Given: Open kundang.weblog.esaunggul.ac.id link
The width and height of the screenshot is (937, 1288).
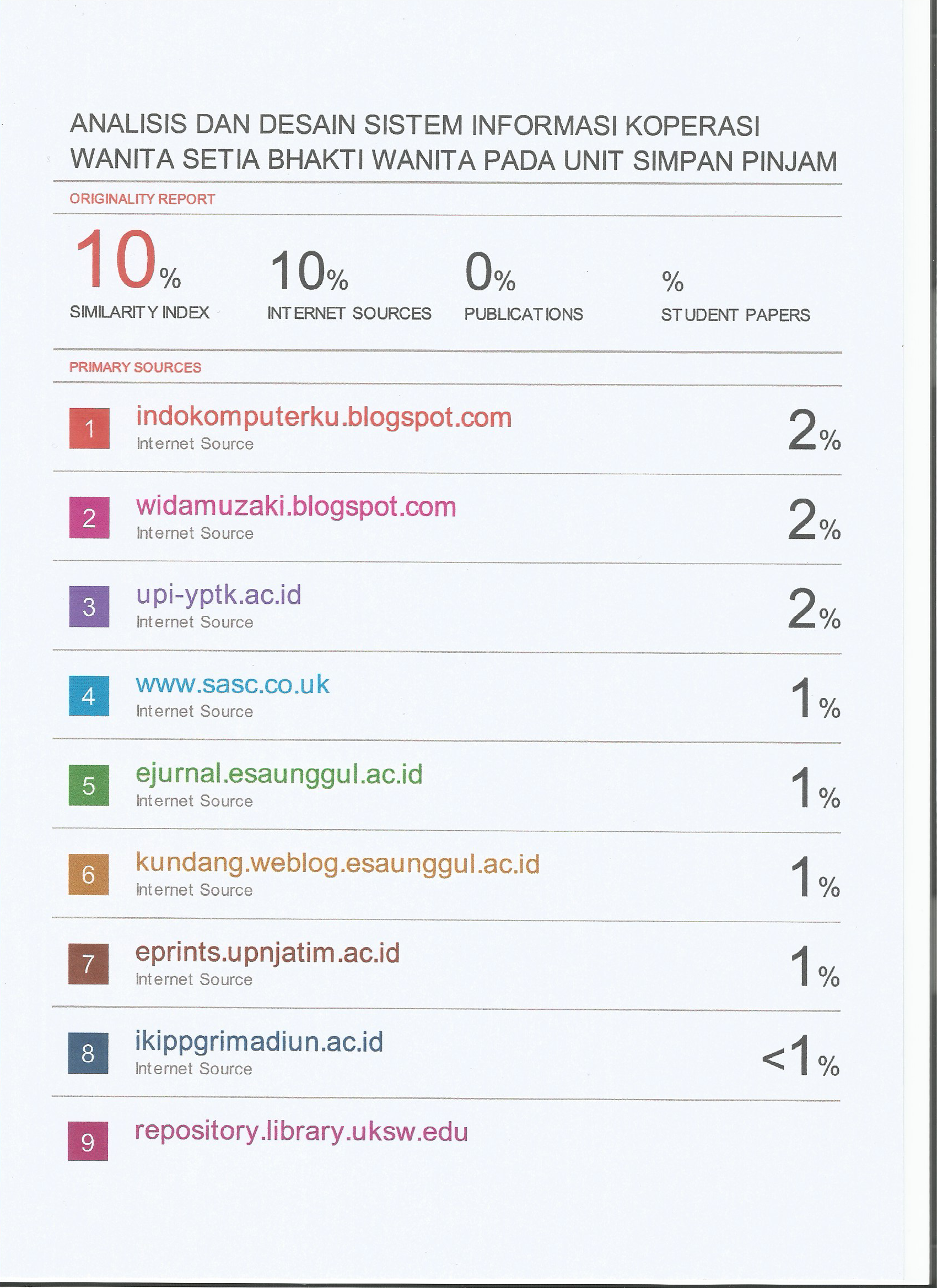Looking at the screenshot, I should [x=337, y=863].
